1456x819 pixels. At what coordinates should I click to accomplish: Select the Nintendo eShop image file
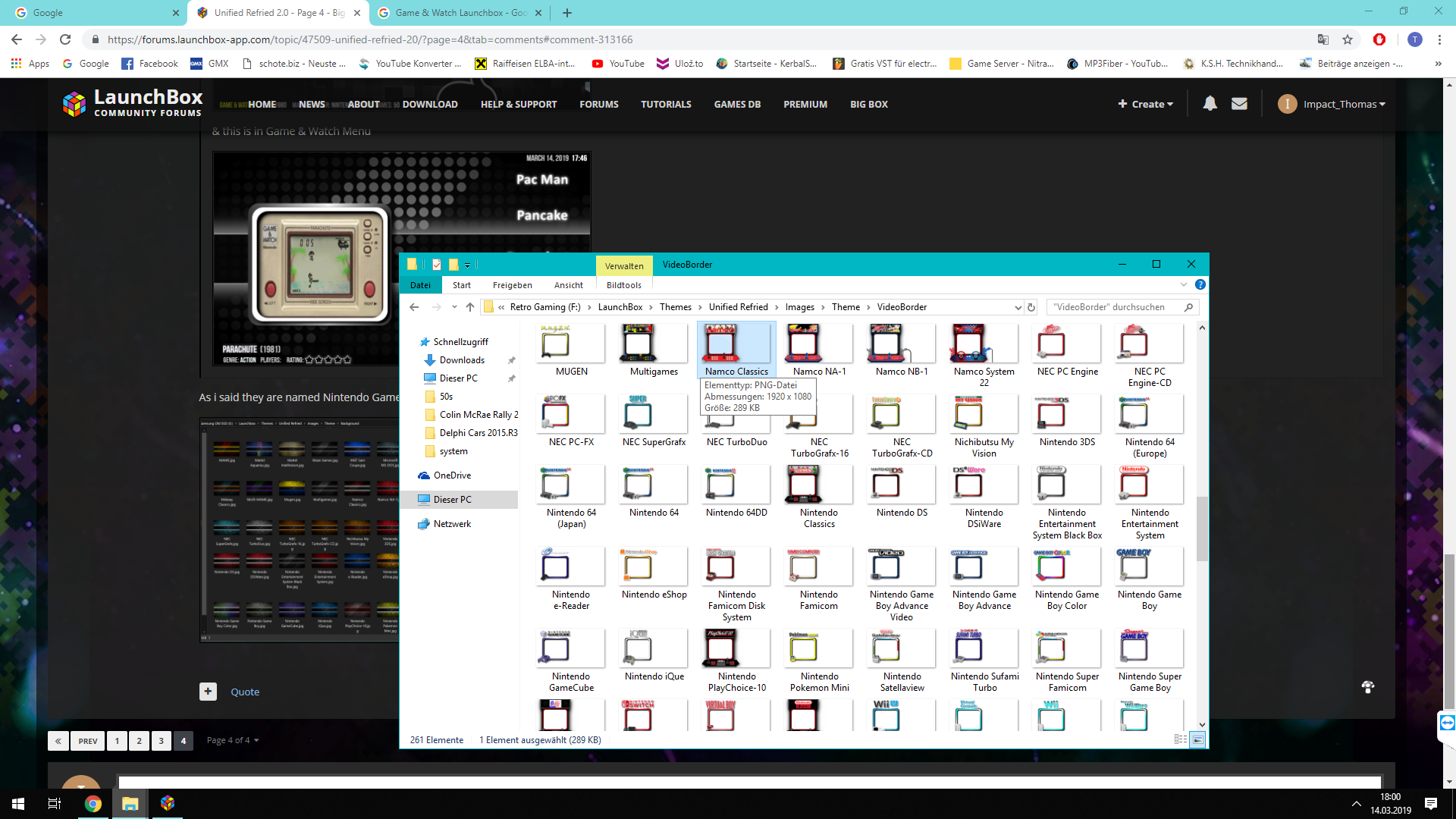(x=654, y=574)
